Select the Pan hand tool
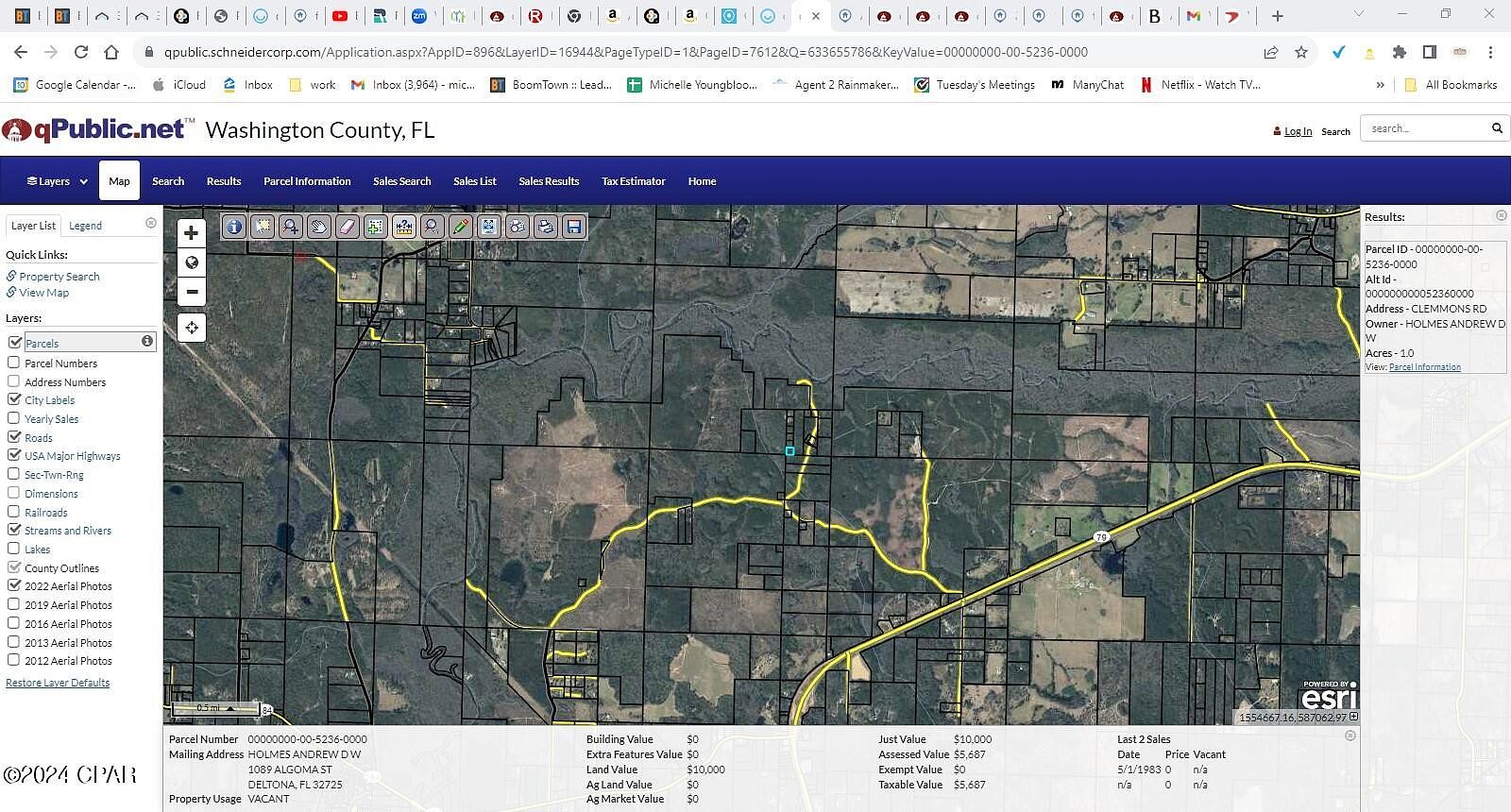1511x812 pixels. (x=319, y=227)
